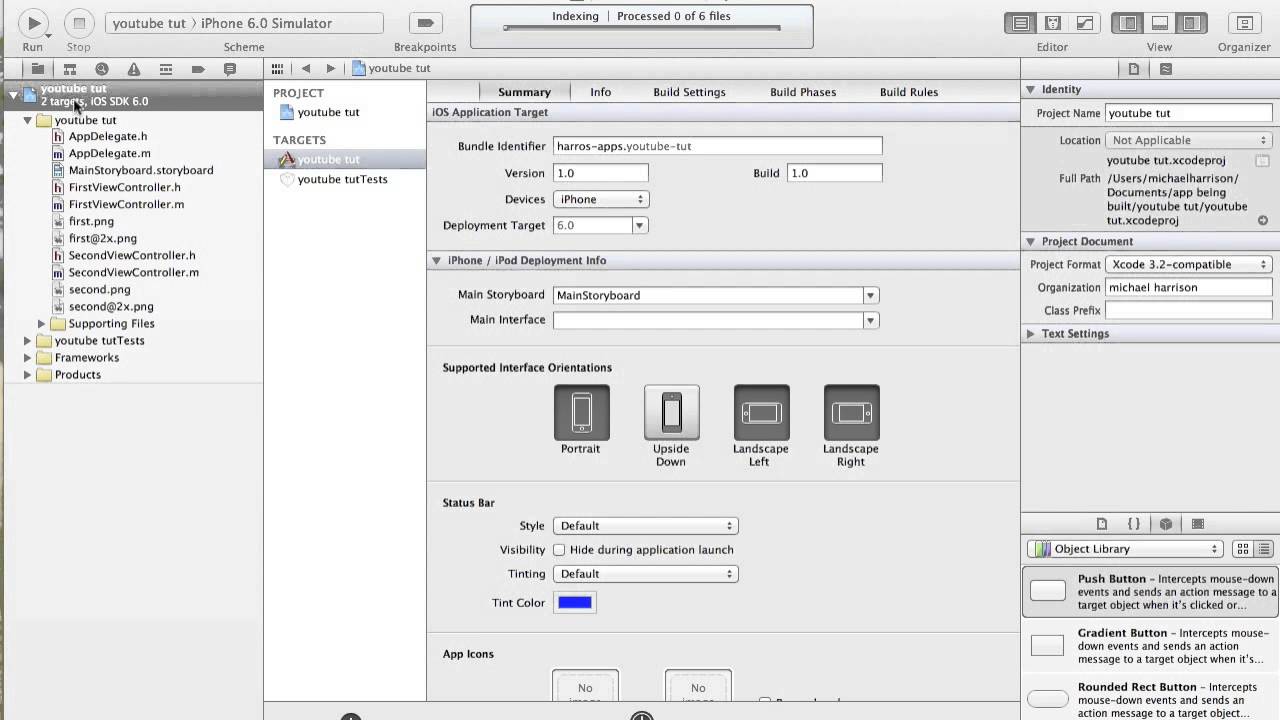Viewport: 1280px width, 720px height.
Task: Open the related files grid icon
Action: pos(278,69)
